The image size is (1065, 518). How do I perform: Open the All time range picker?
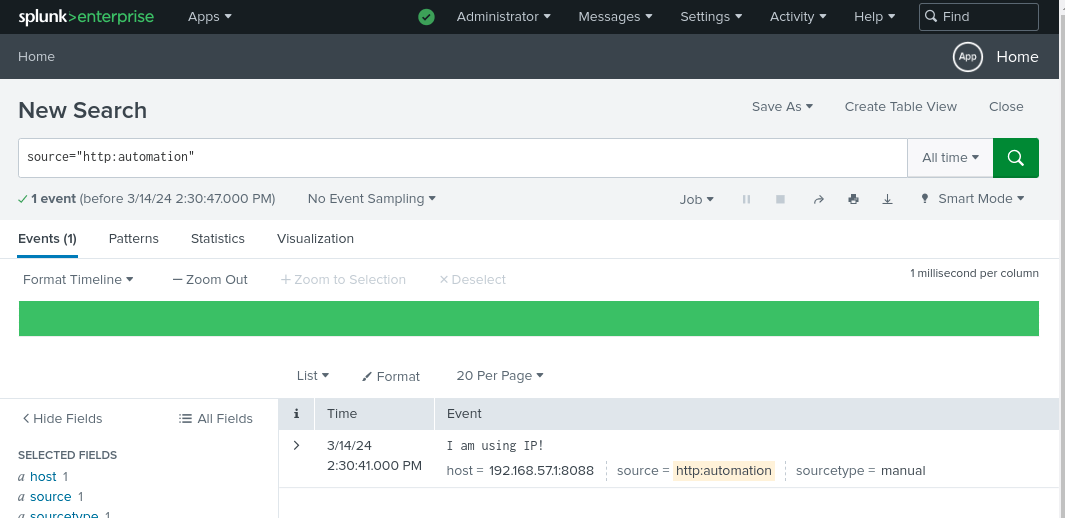(x=949, y=158)
